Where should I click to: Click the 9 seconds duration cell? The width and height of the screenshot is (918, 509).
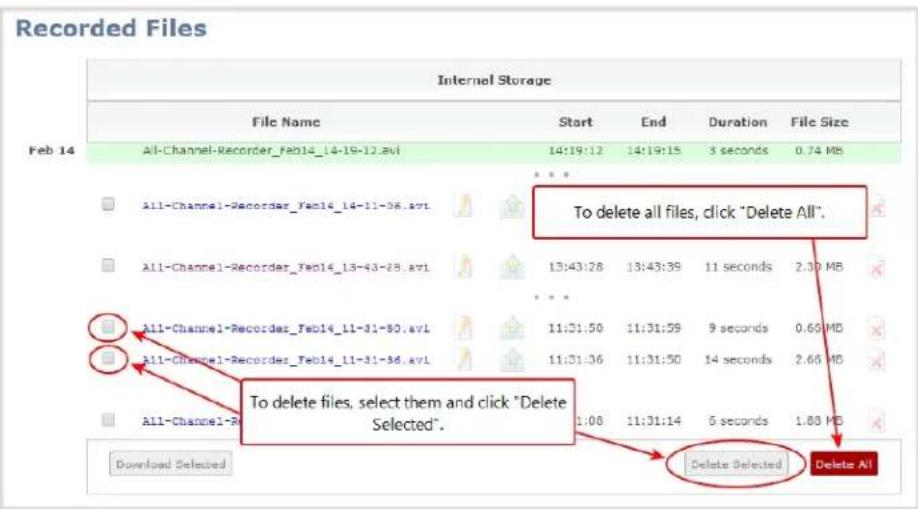738,328
